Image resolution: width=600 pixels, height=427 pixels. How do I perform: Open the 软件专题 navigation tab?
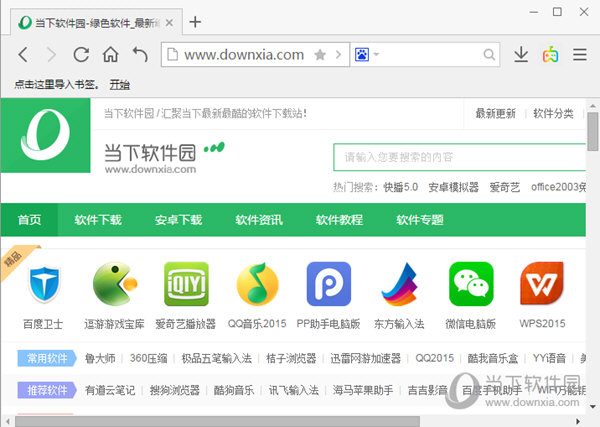pyautogui.click(x=420, y=220)
